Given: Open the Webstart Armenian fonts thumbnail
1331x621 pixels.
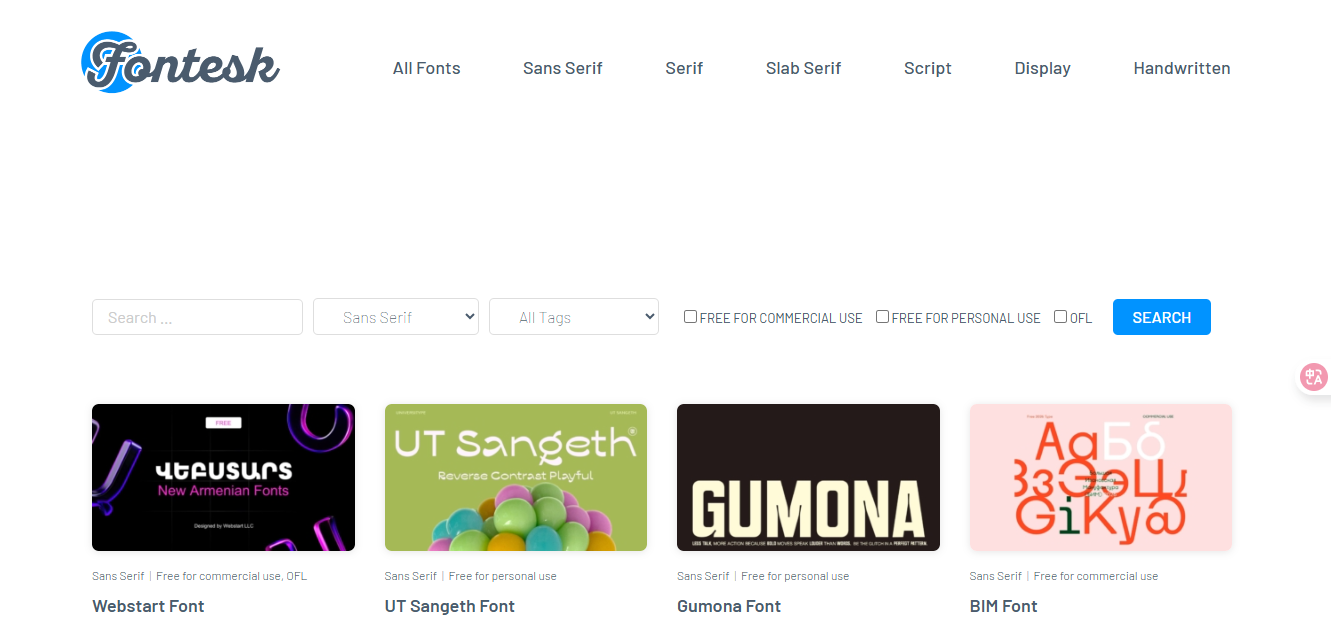Looking at the screenshot, I should coord(223,477).
